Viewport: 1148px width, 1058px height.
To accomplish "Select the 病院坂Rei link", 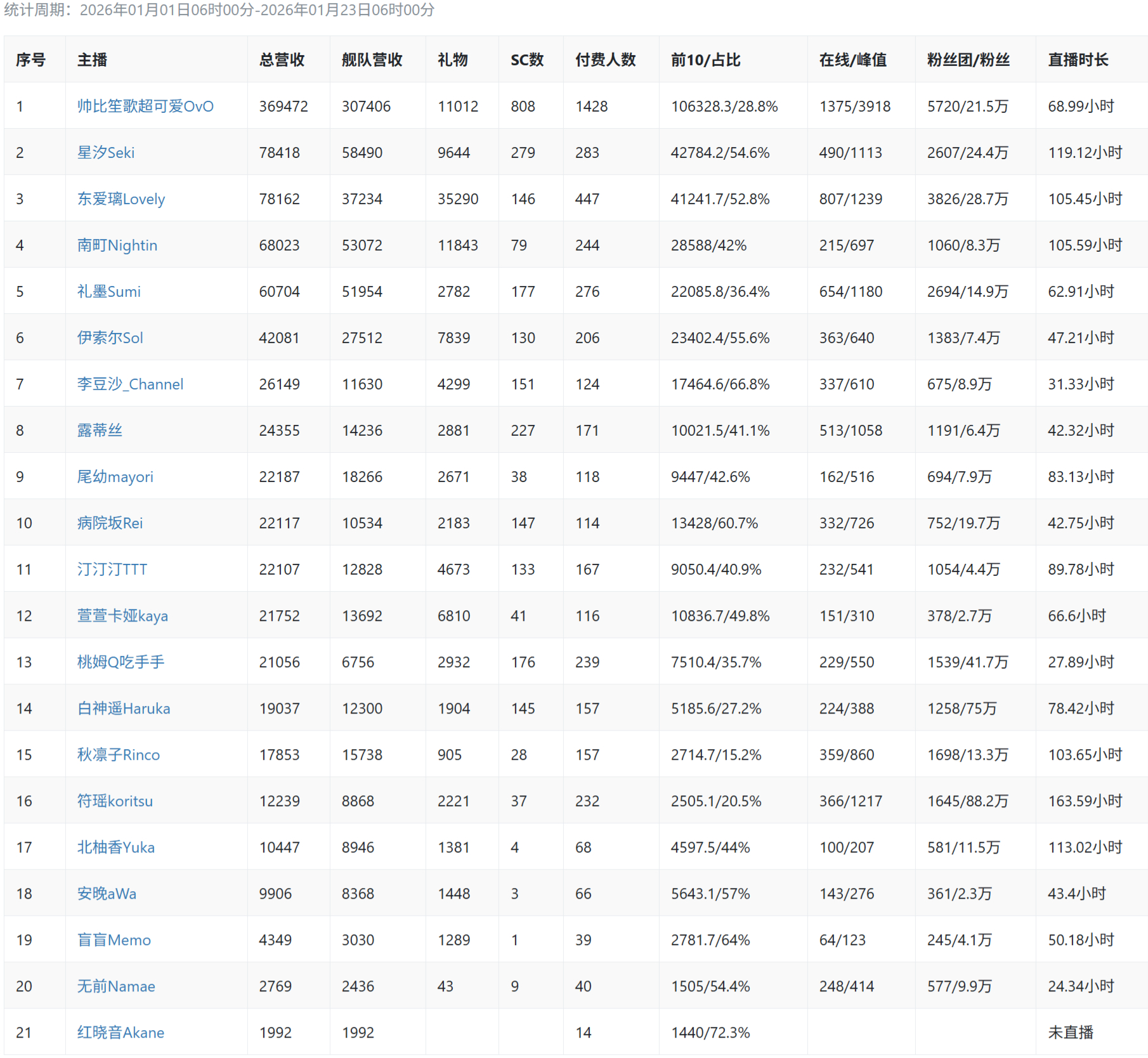I will coord(110,523).
